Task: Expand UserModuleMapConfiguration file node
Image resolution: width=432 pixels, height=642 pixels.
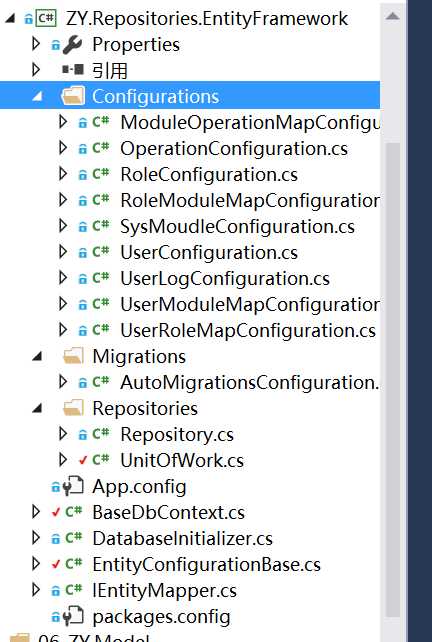Action: pos(63,304)
